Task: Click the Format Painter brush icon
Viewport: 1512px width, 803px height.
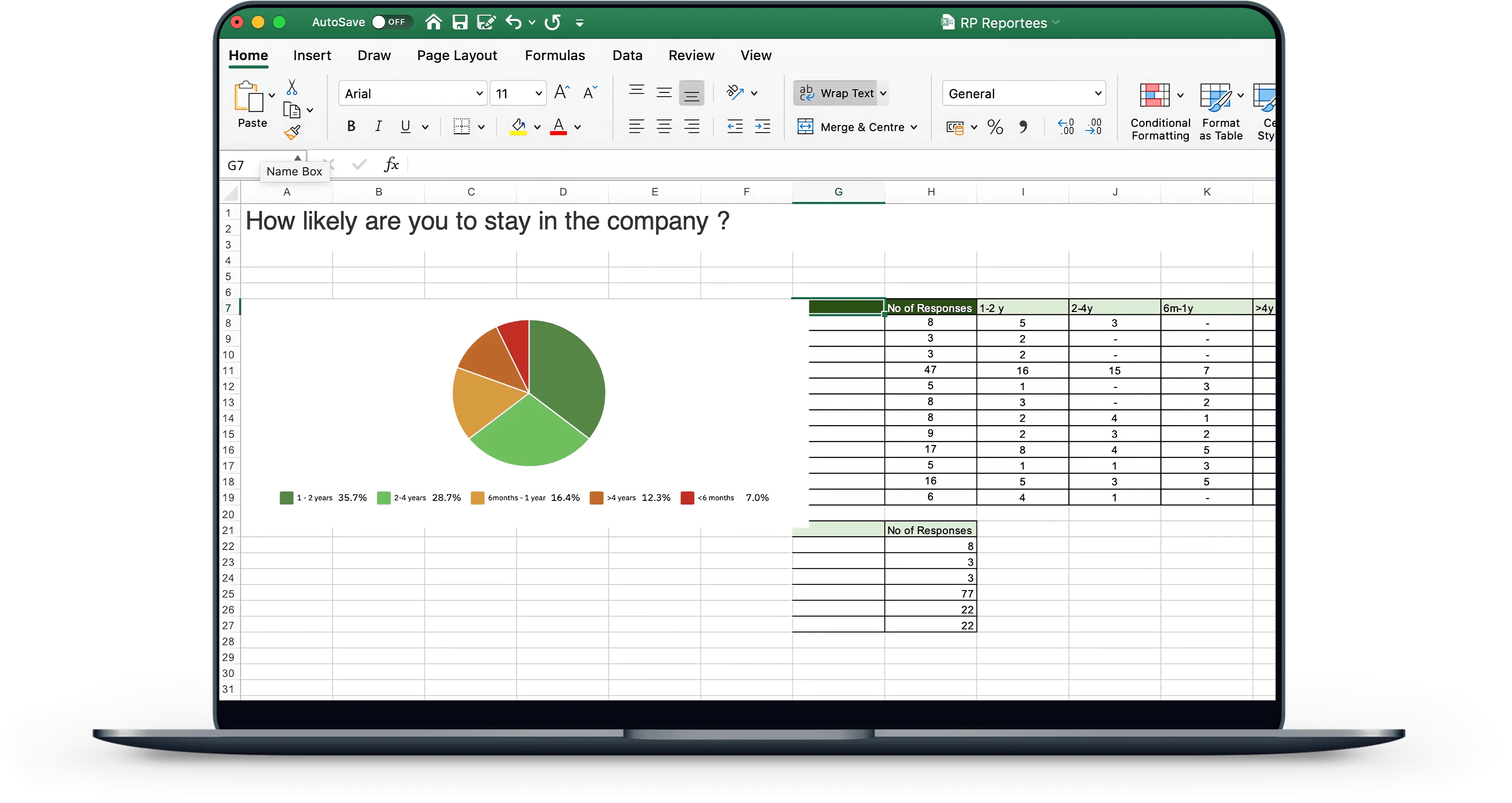Action: pyautogui.click(x=292, y=133)
